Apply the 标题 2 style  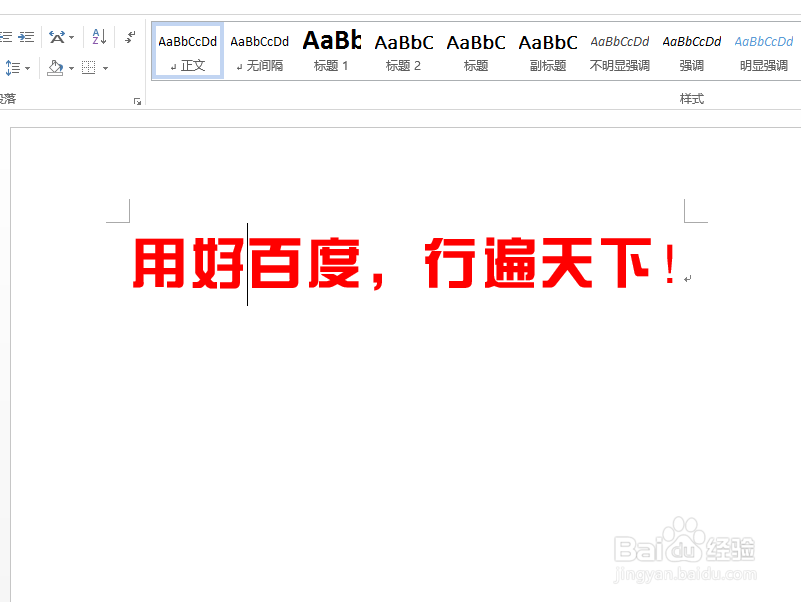pos(404,51)
